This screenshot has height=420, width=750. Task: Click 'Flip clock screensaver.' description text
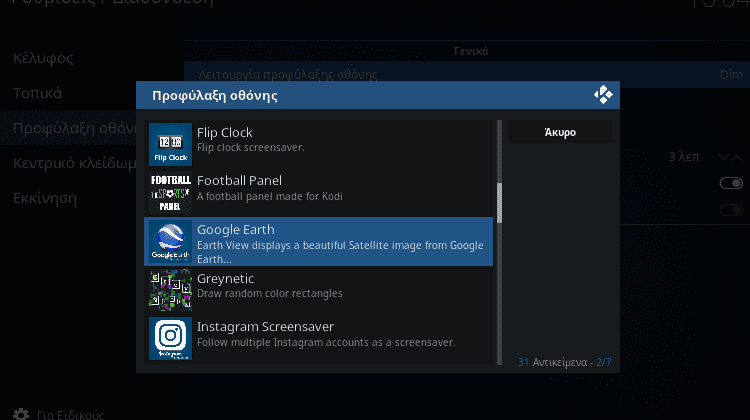pyautogui.click(x=251, y=147)
